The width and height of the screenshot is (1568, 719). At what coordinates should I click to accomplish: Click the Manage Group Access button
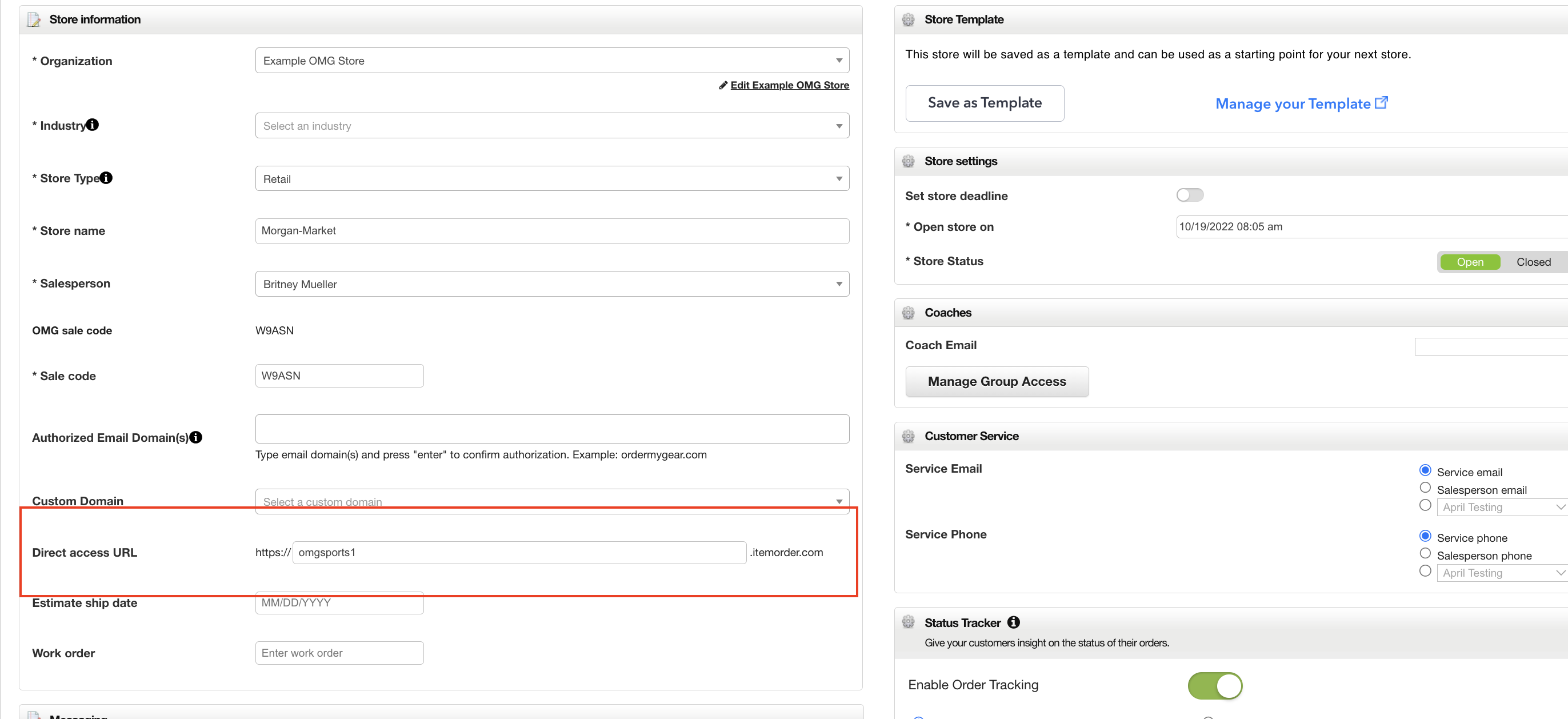coord(997,382)
